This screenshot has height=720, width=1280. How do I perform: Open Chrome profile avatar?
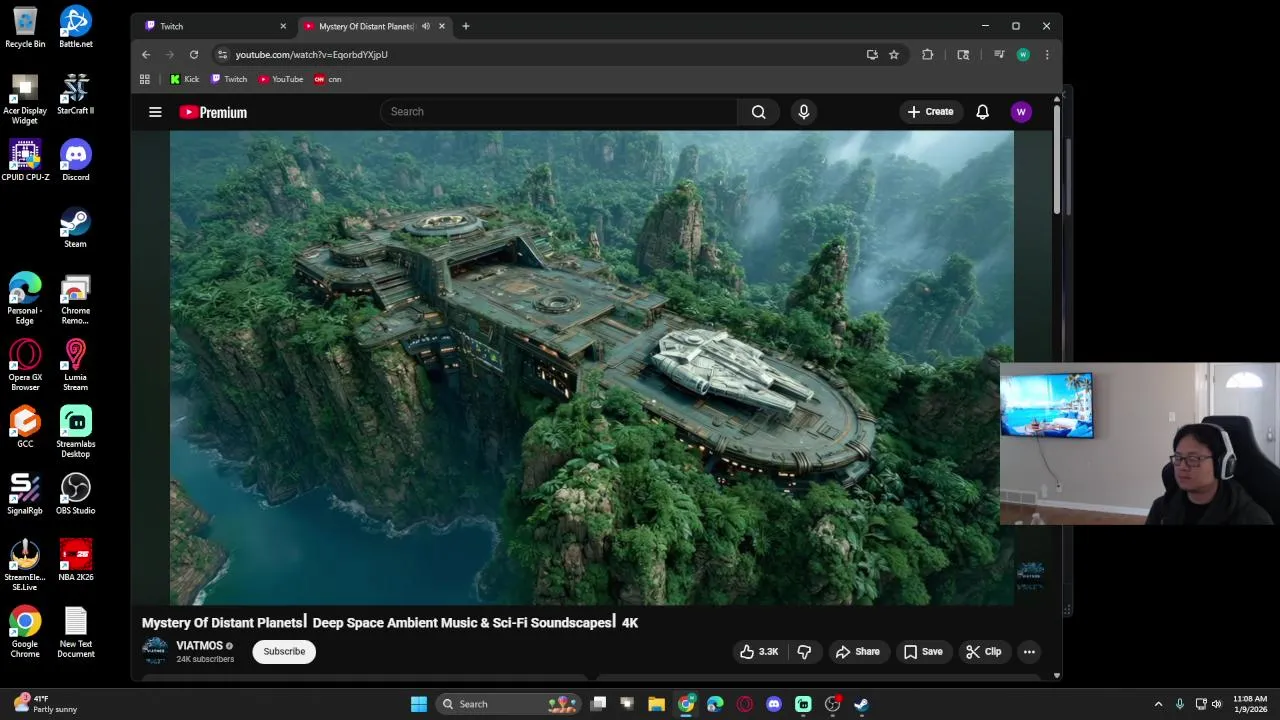pyautogui.click(x=1023, y=55)
